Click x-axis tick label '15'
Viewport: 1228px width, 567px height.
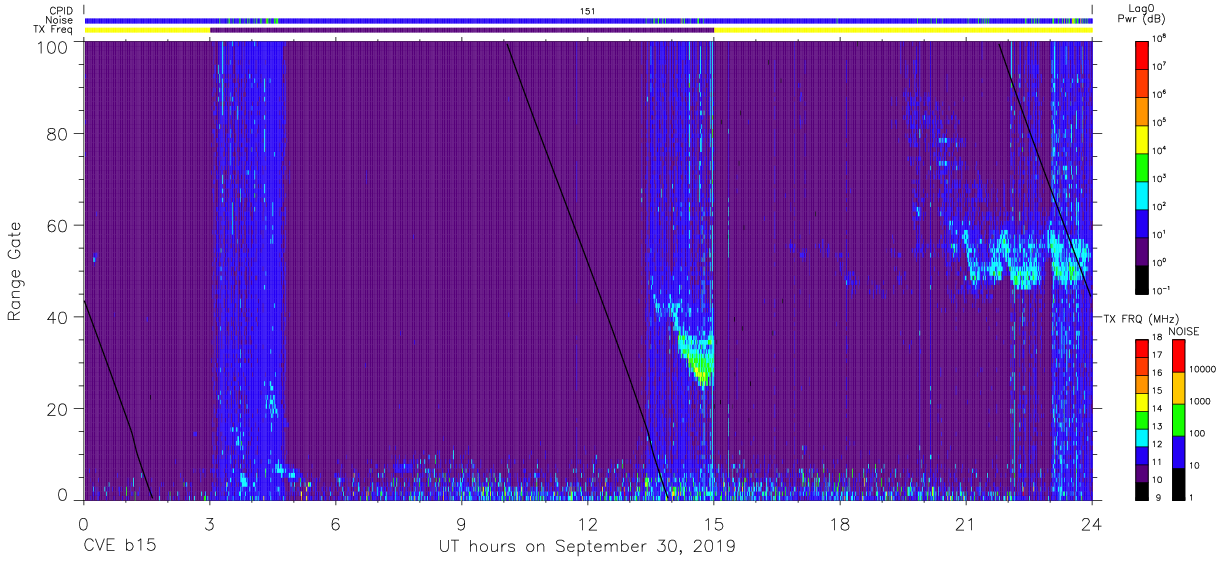[714, 523]
